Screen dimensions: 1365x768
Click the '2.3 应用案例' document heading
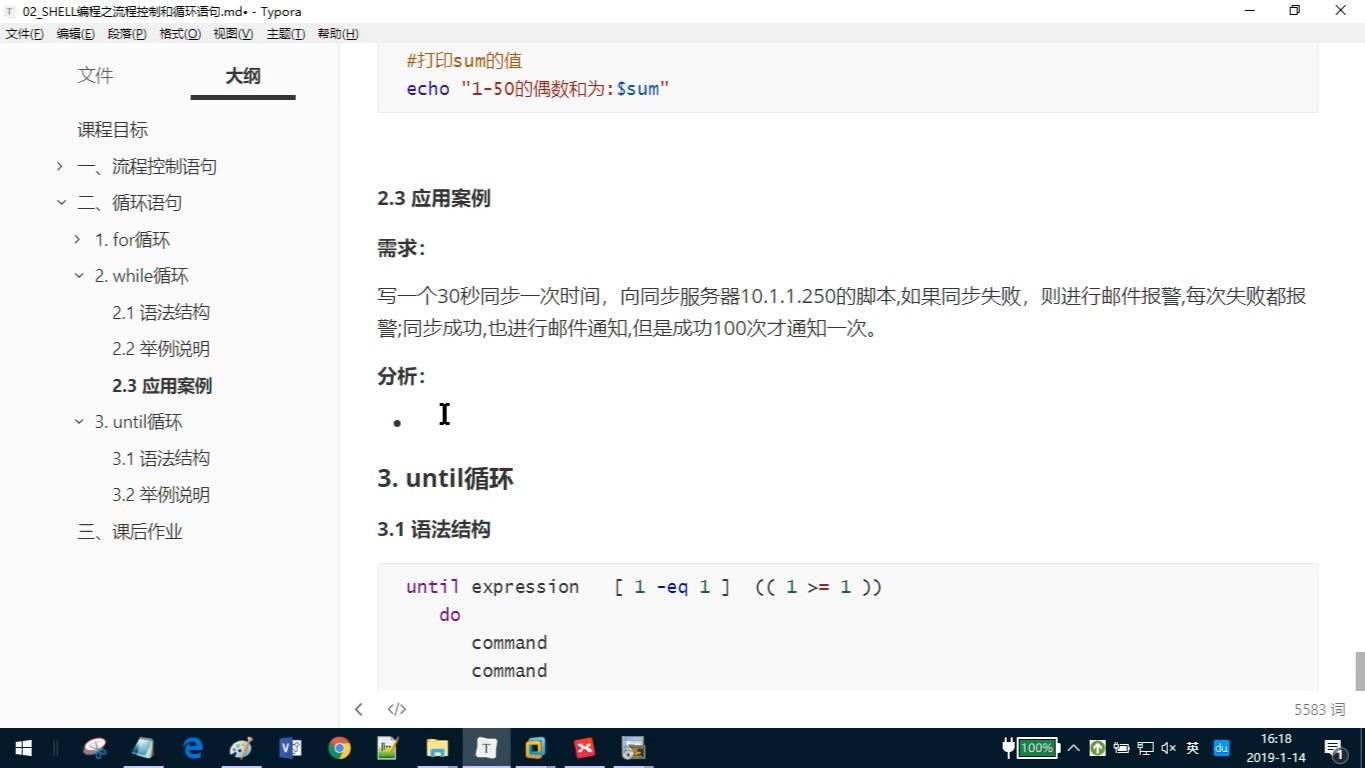[x=433, y=198]
